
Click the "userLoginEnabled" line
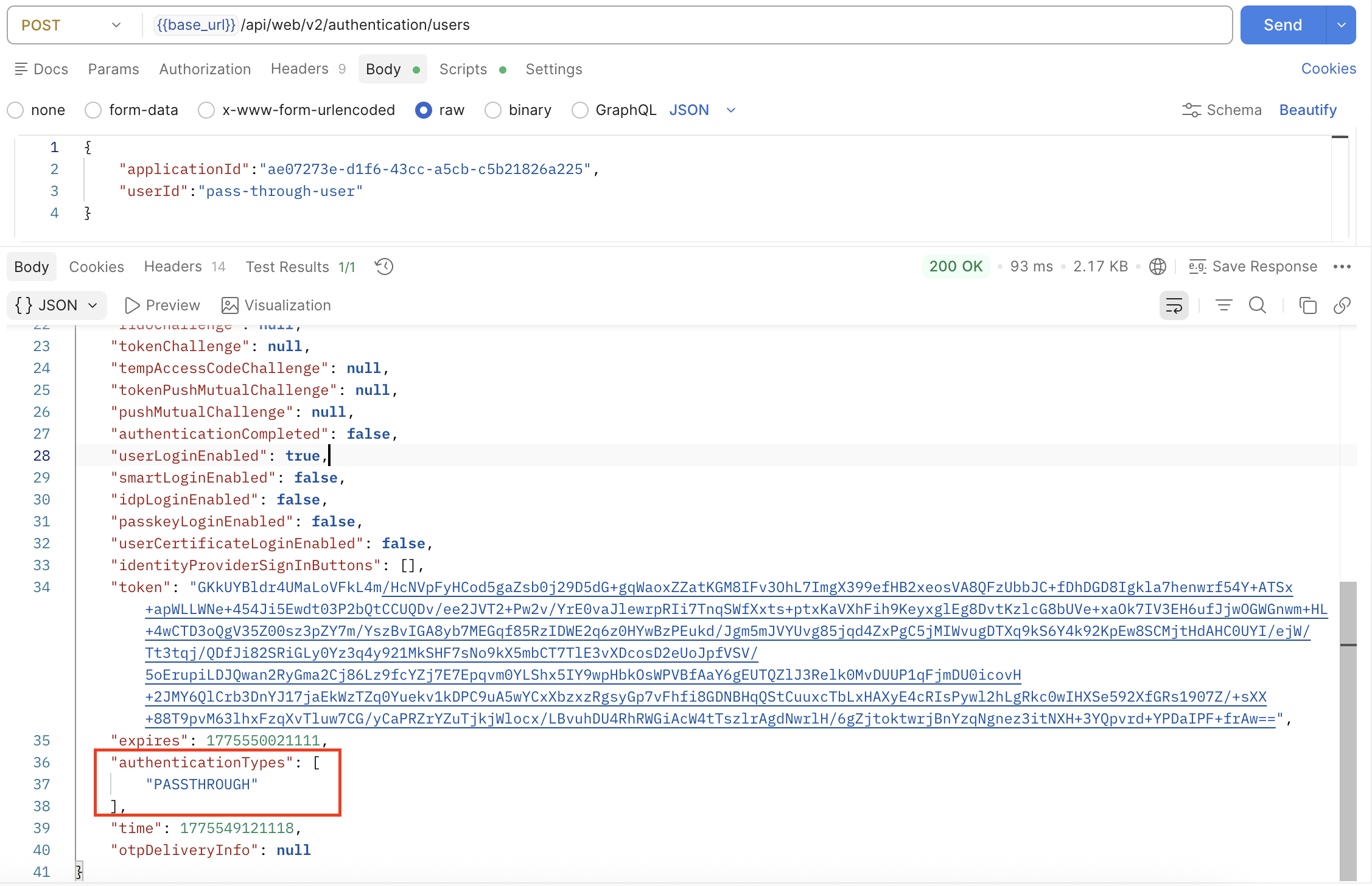tap(220, 456)
